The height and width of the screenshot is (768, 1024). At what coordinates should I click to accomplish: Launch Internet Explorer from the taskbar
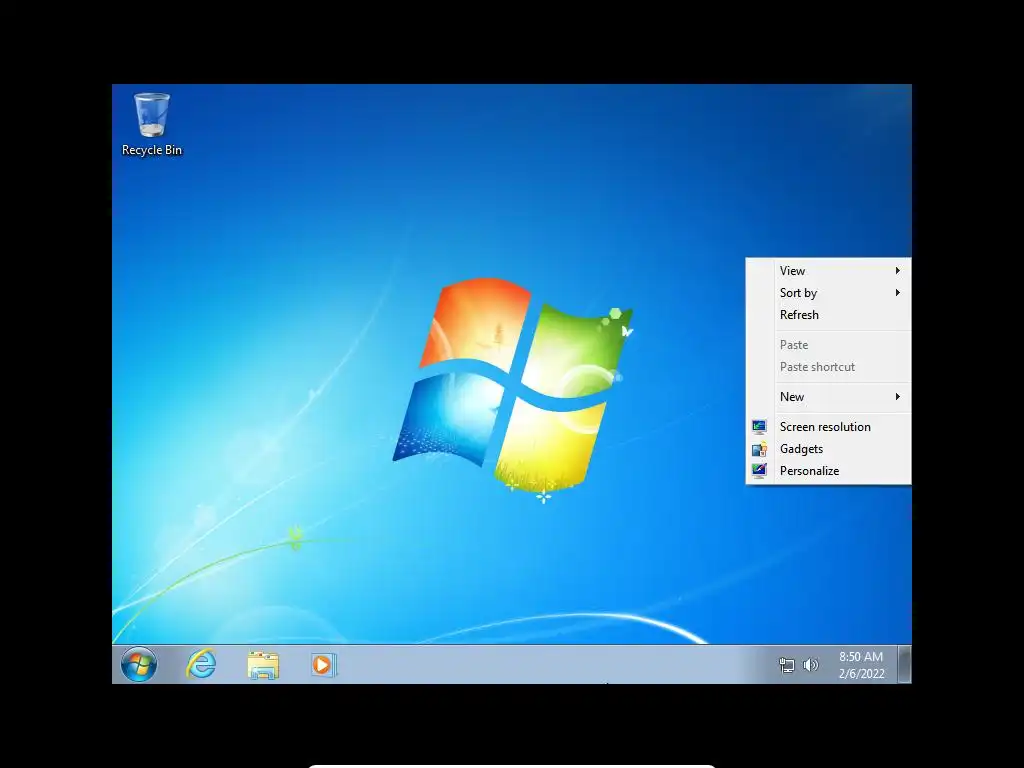pyautogui.click(x=201, y=665)
